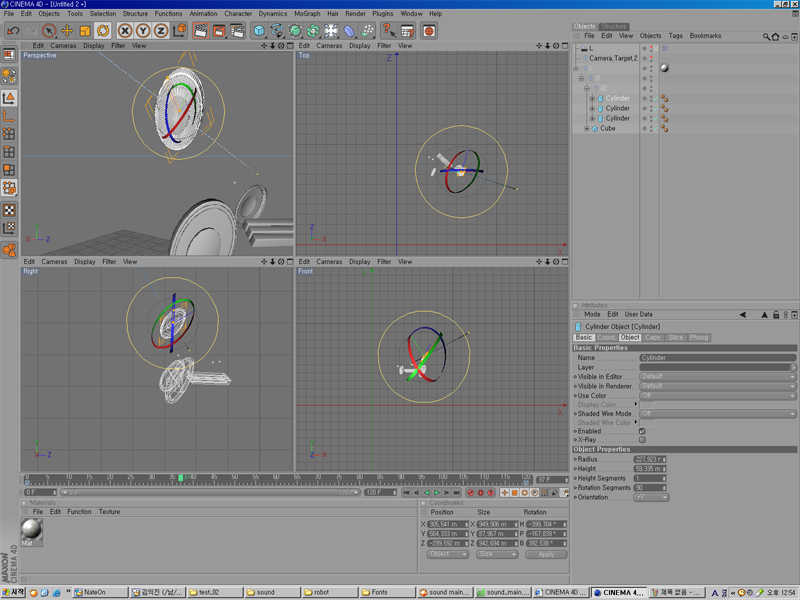
Task: Switch to the Coord. attributes tab
Action: coord(606,338)
